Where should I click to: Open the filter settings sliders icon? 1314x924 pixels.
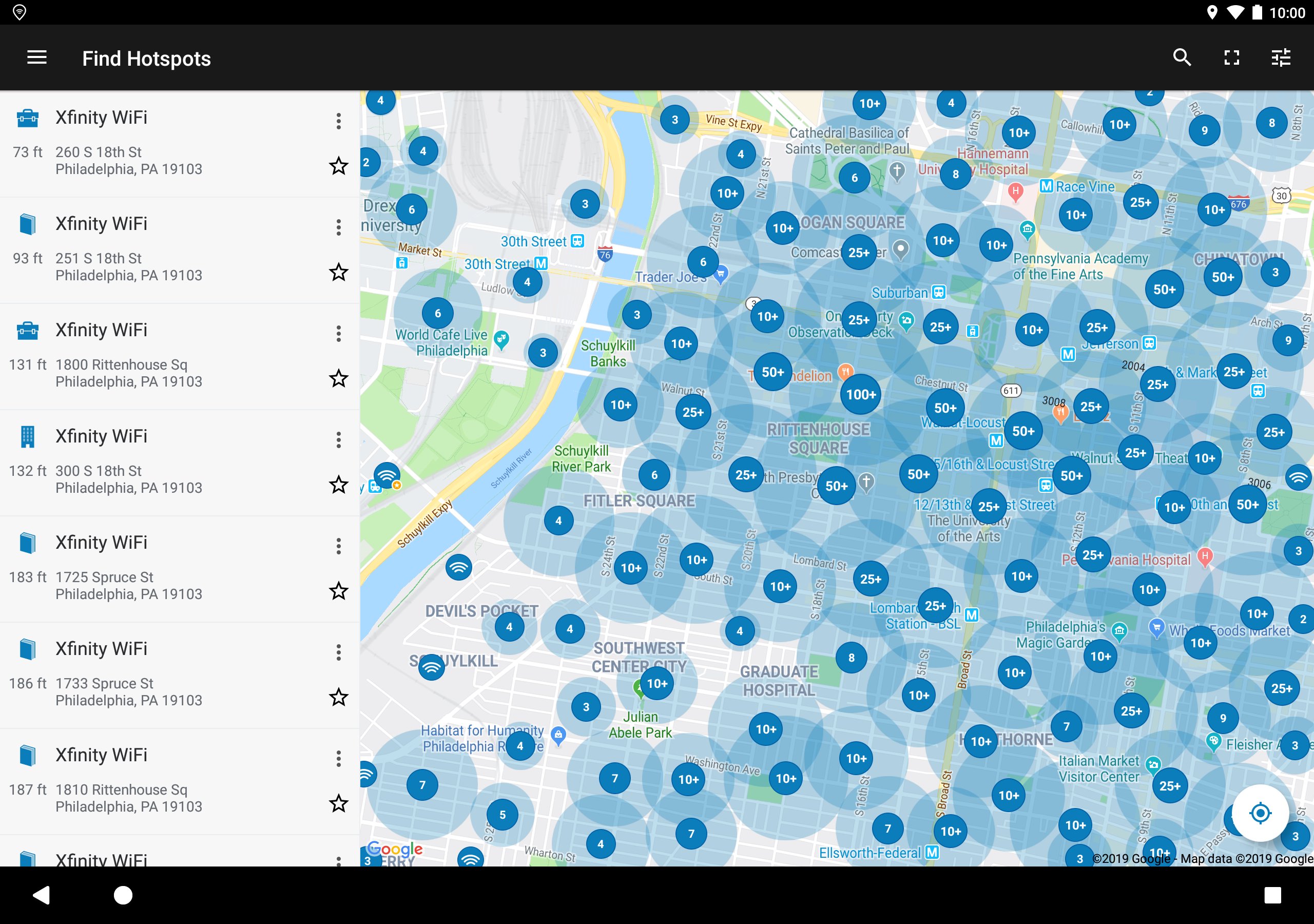click(1281, 58)
